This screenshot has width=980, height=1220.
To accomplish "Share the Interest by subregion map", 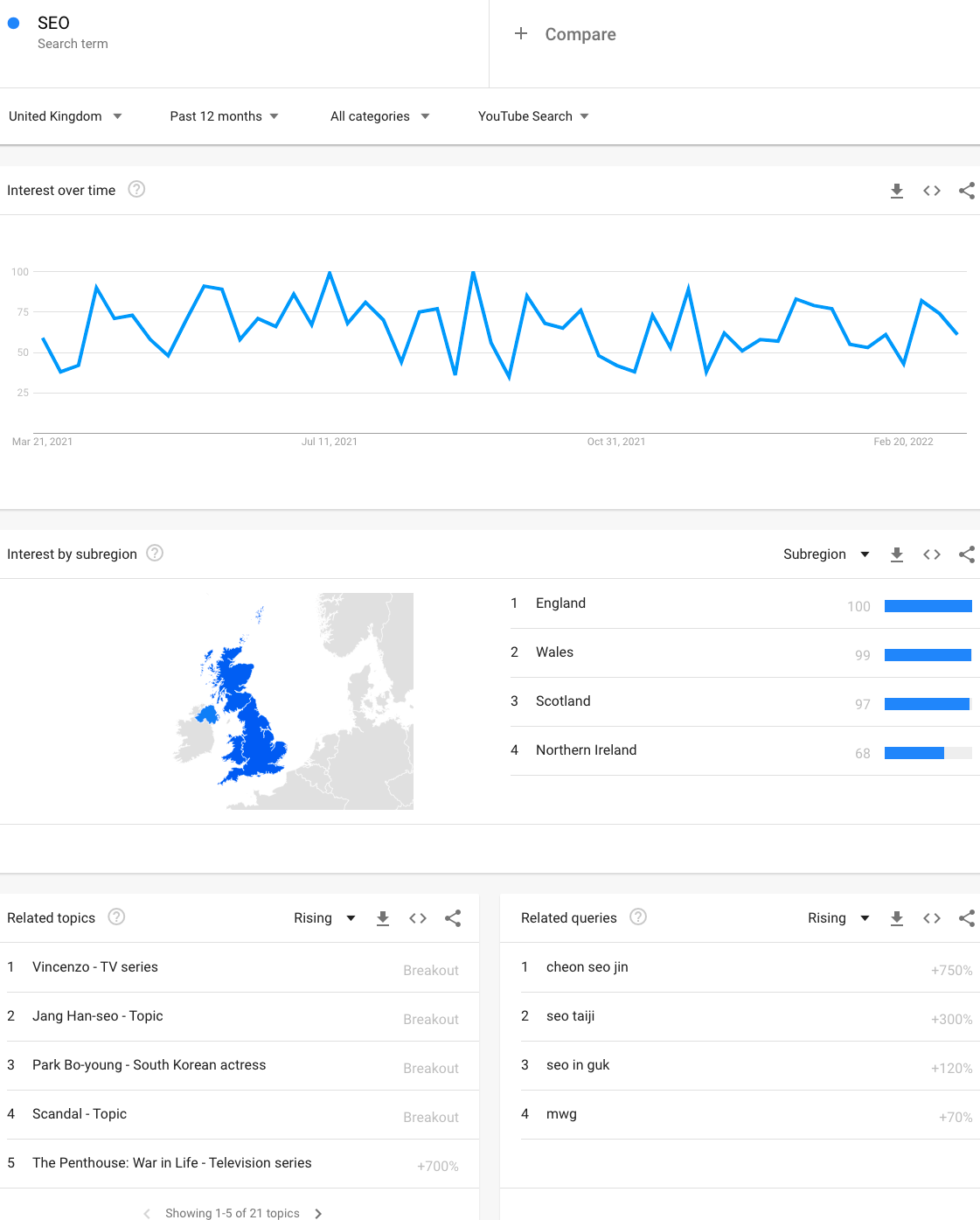I will pyautogui.click(x=966, y=554).
